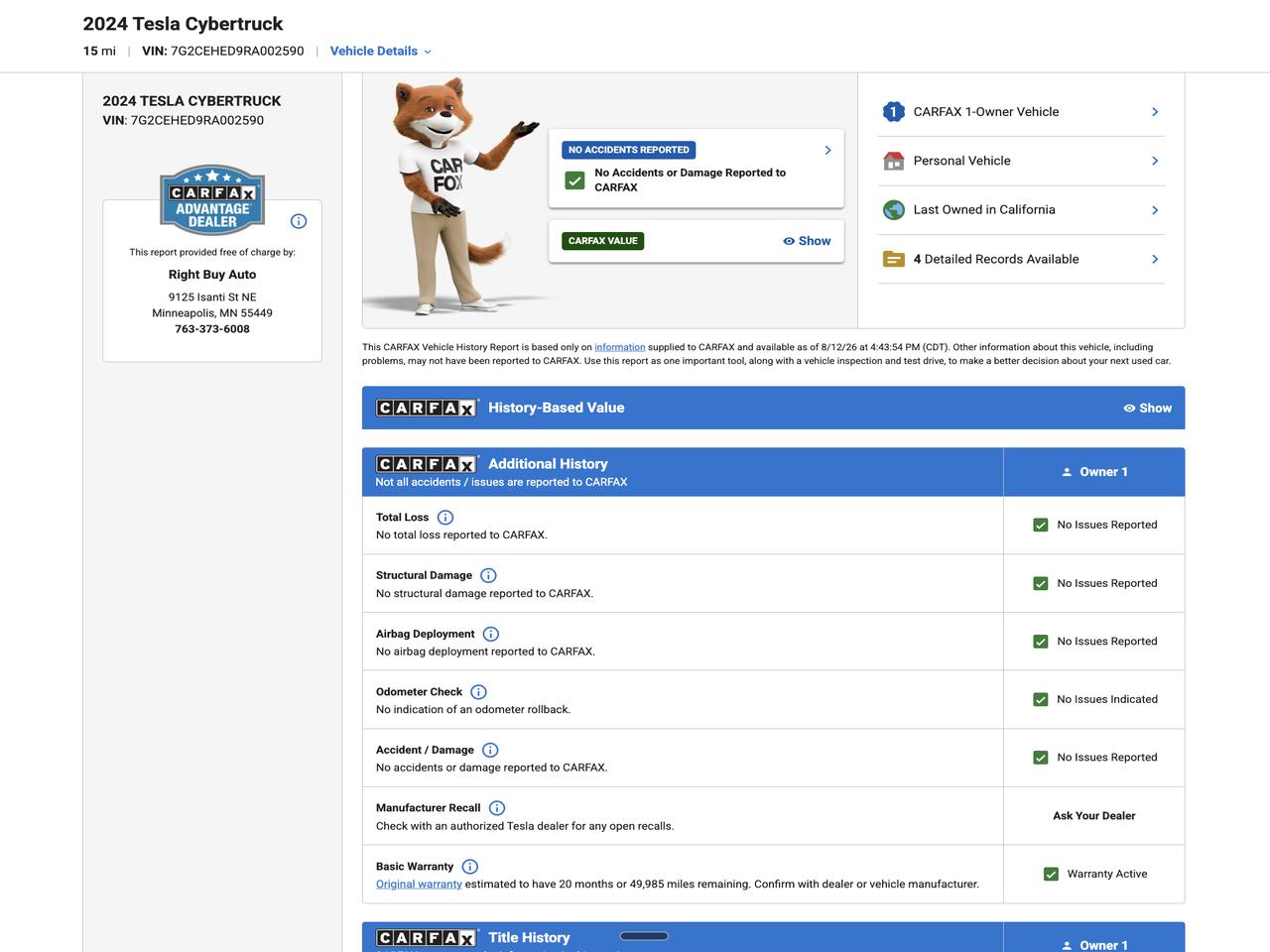
Task: Open the Total Loss info icon
Action: click(445, 518)
